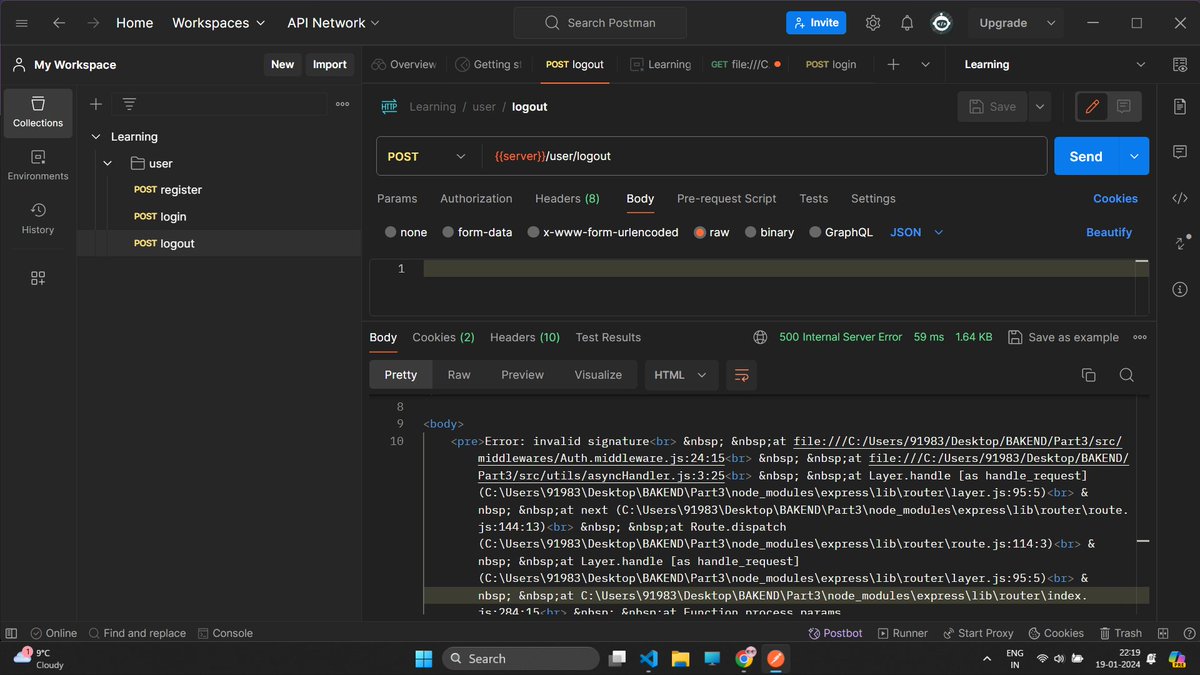Click the filter collections icon

click(x=129, y=104)
